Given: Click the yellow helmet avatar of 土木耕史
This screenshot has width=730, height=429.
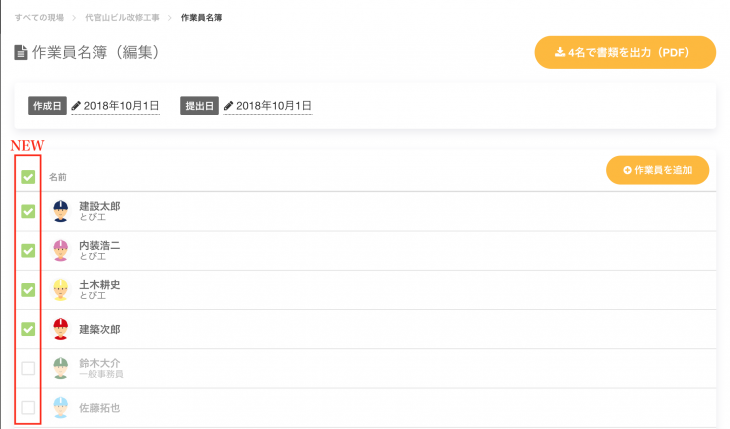Looking at the screenshot, I should [x=61, y=289].
